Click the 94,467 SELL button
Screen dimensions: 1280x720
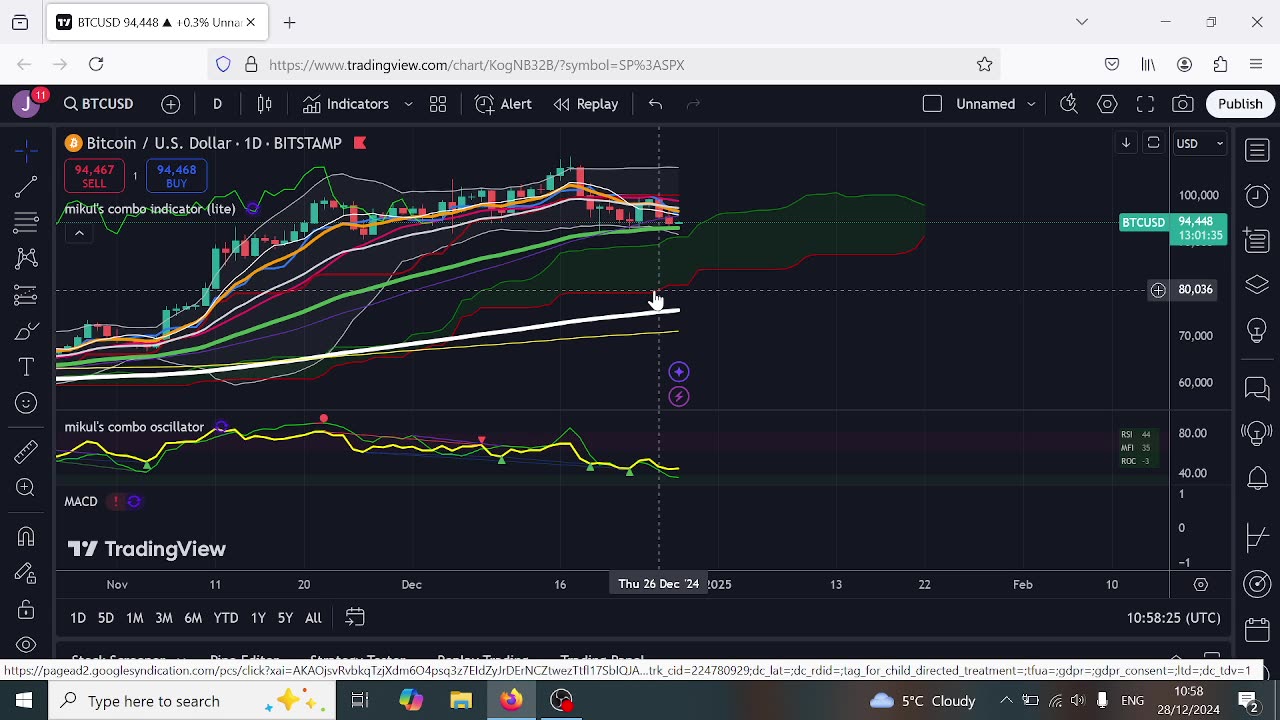[94, 177]
